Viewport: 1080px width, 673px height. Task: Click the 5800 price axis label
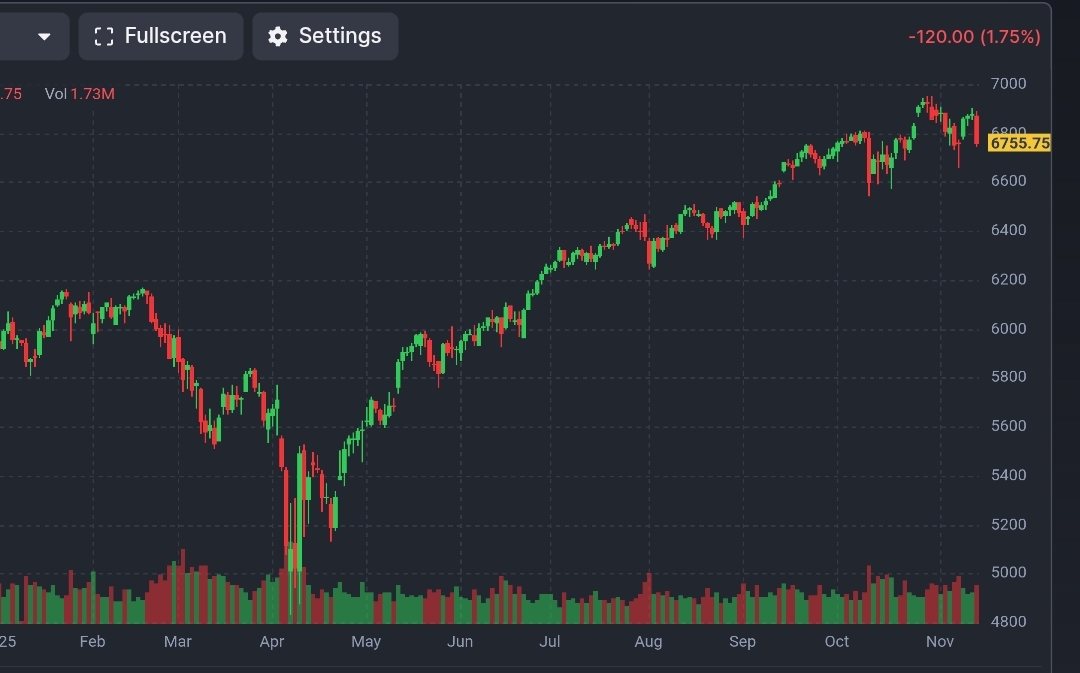point(1008,377)
